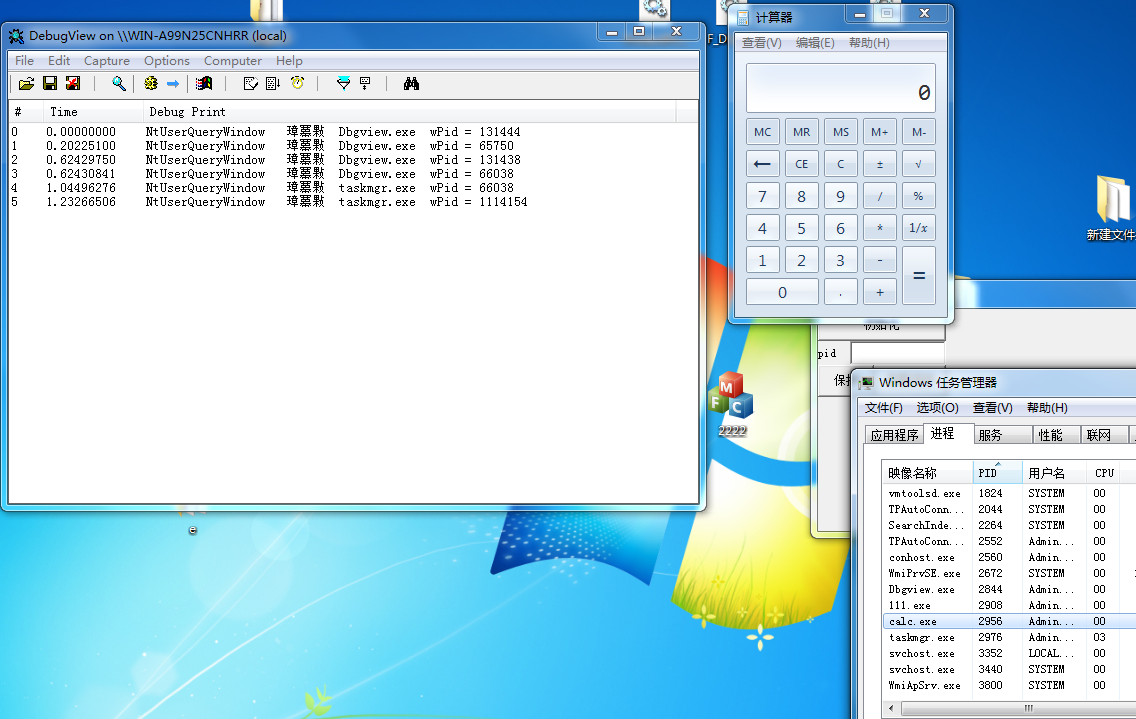Click the square root calculator button
The image size is (1136, 719).
919,164
